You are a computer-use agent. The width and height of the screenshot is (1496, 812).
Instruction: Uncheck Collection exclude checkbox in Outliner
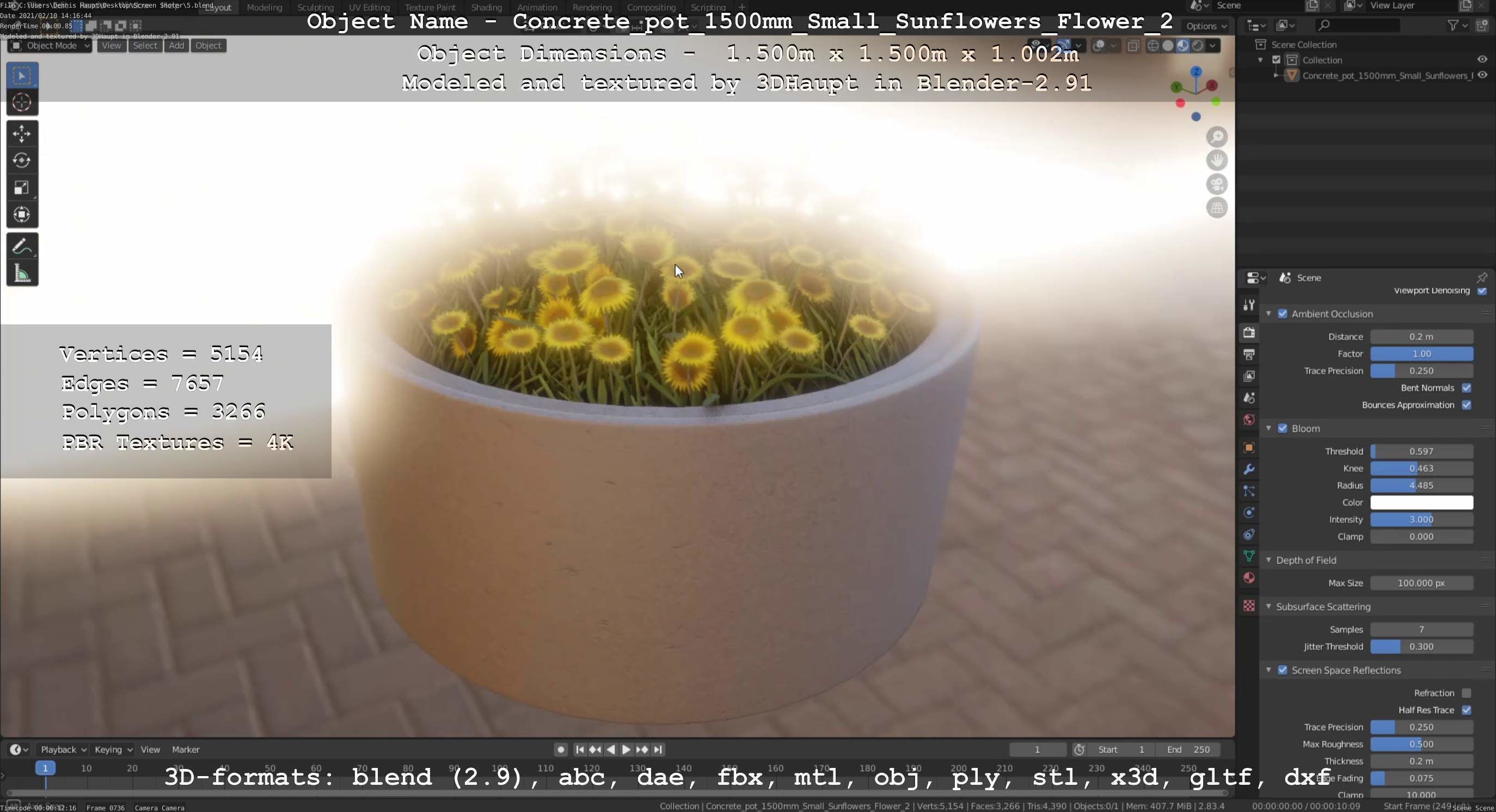[x=1276, y=60]
